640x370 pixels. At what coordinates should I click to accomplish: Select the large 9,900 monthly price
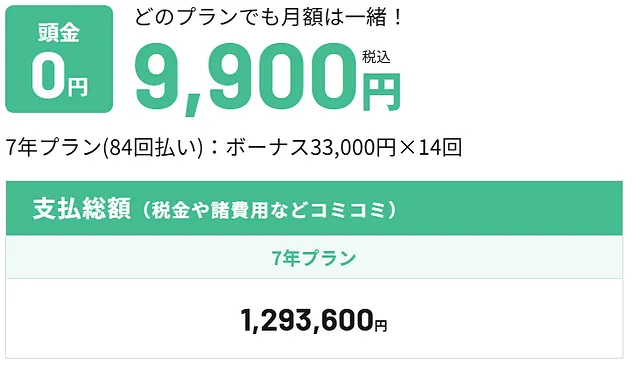point(246,78)
